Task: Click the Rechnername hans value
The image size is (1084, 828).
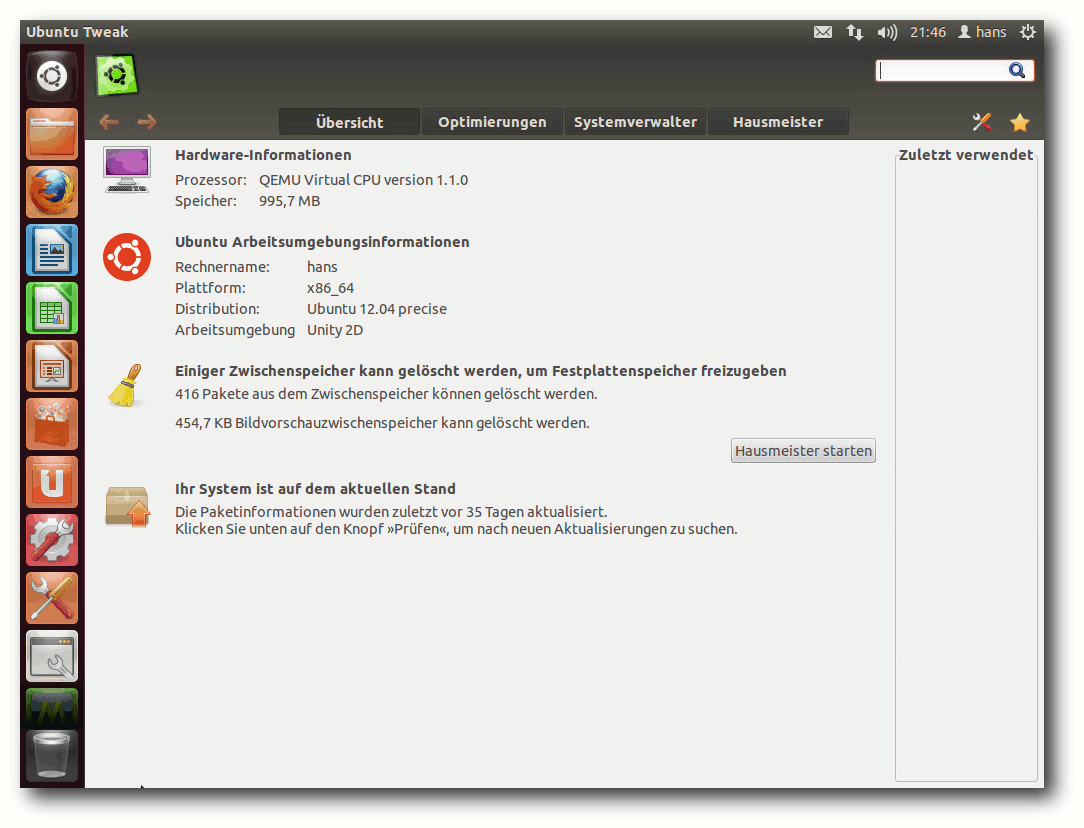Action: 322,267
